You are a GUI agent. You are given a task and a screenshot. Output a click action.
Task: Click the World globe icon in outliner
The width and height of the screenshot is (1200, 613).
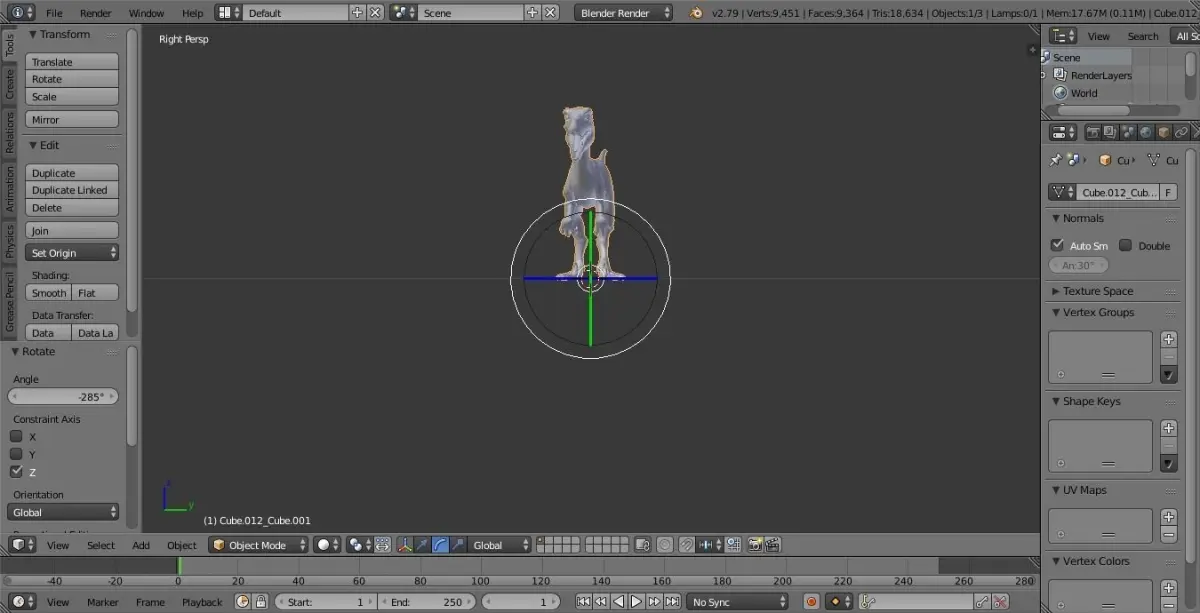pos(1060,93)
